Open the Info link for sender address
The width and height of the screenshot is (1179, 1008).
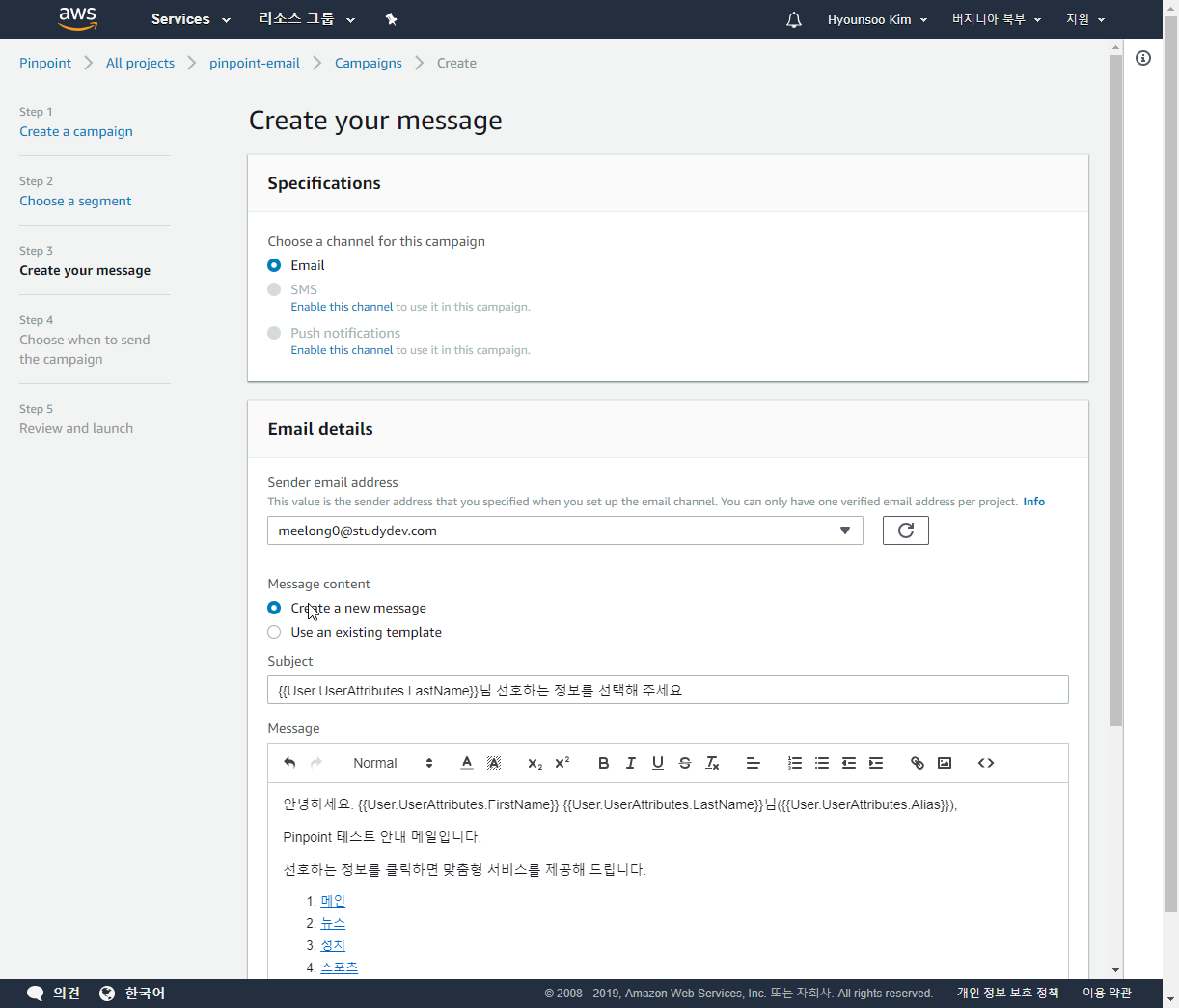1033,502
